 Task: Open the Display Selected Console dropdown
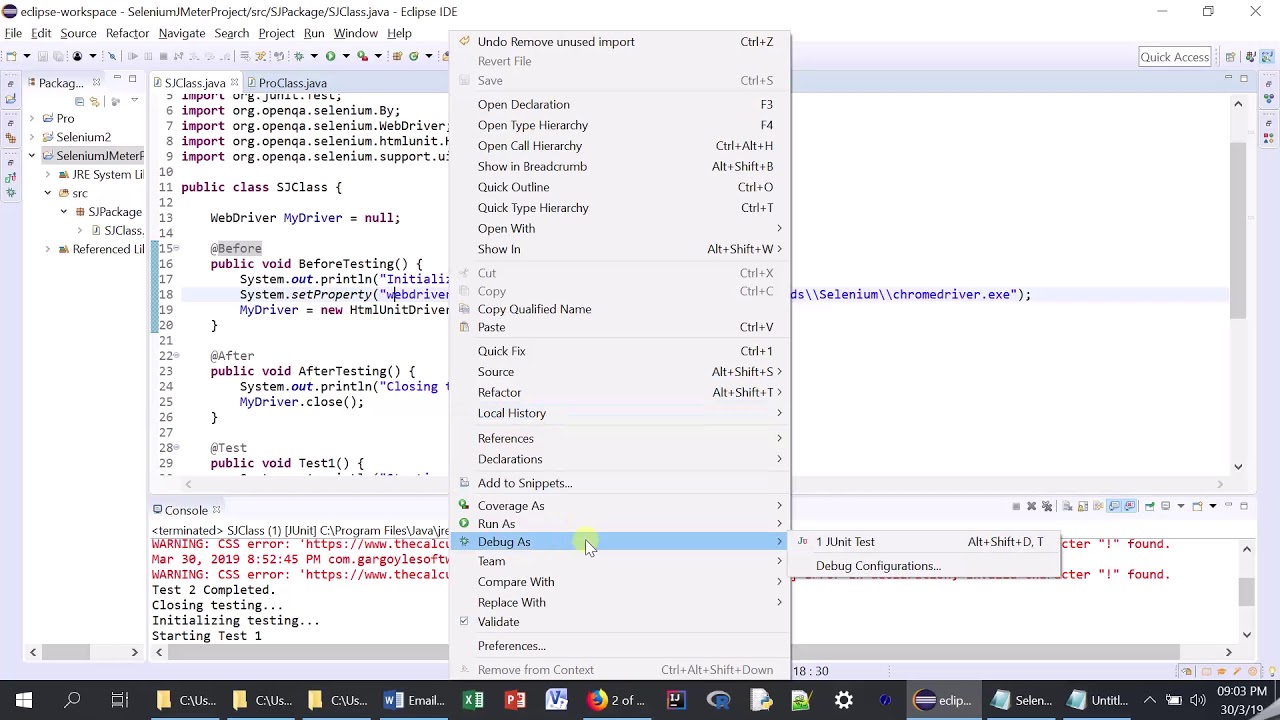tap(1181, 506)
